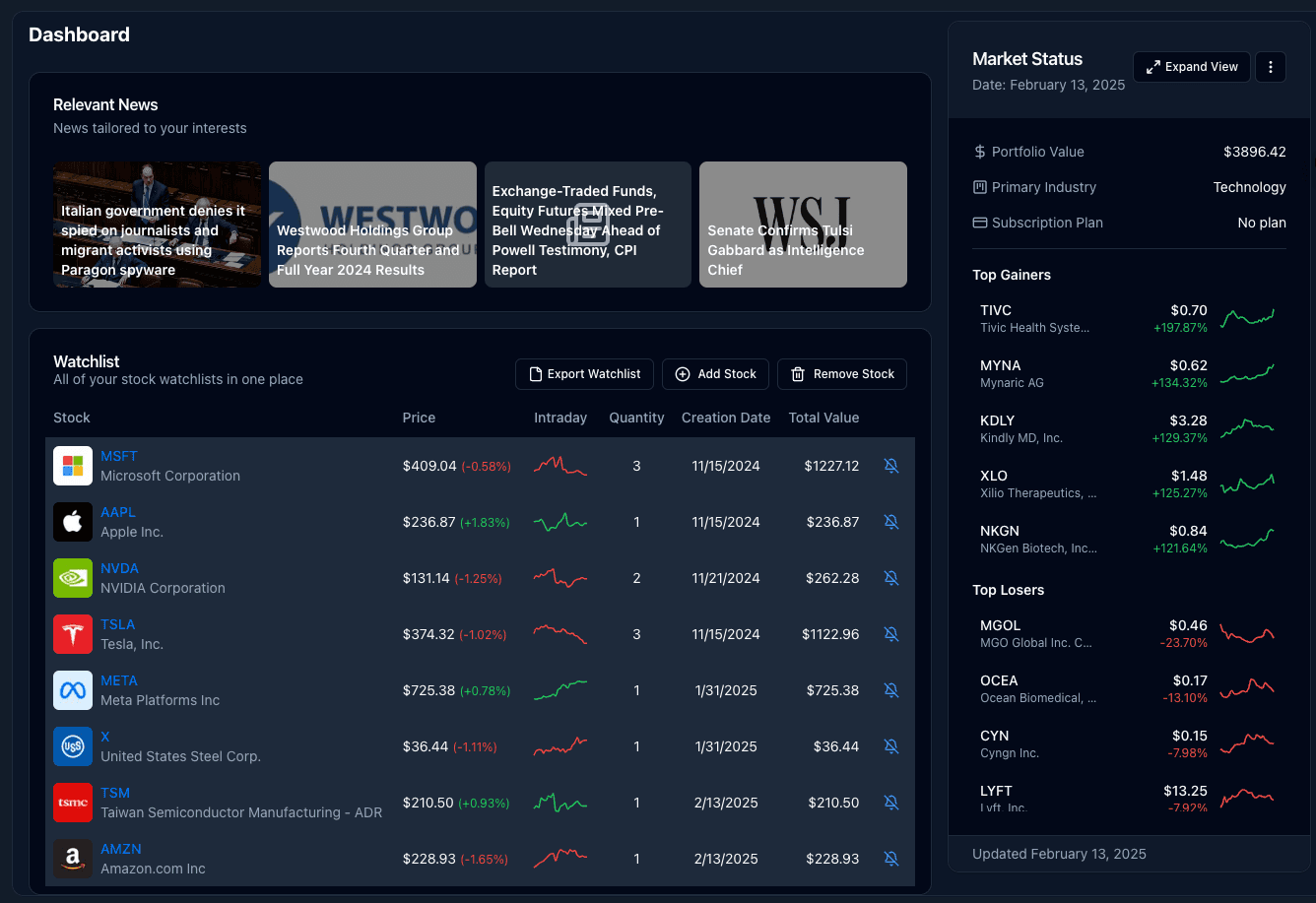This screenshot has height=903, width=1316.
Task: Select the CYN Cyngn Inc. top loser
Action: pyautogui.click(x=1128, y=743)
